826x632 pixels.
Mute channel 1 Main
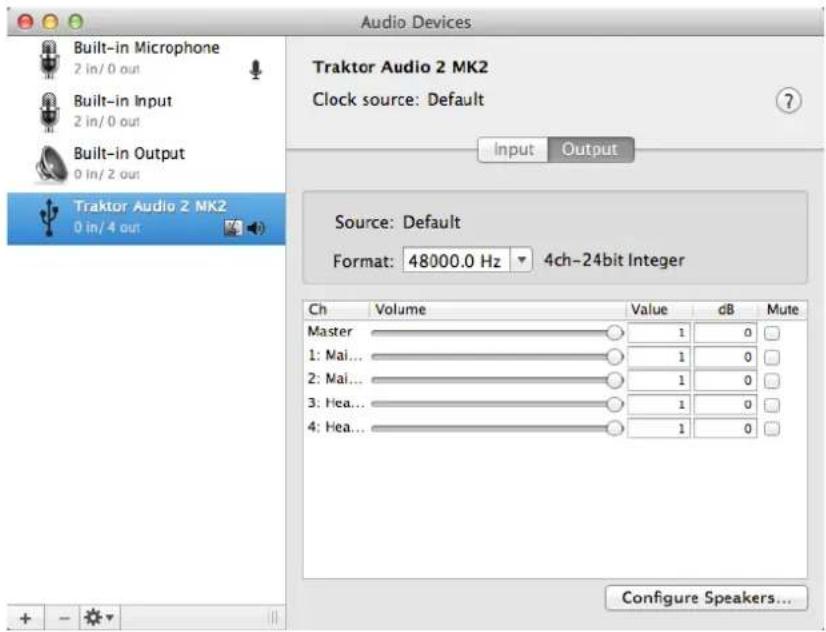coord(772,357)
